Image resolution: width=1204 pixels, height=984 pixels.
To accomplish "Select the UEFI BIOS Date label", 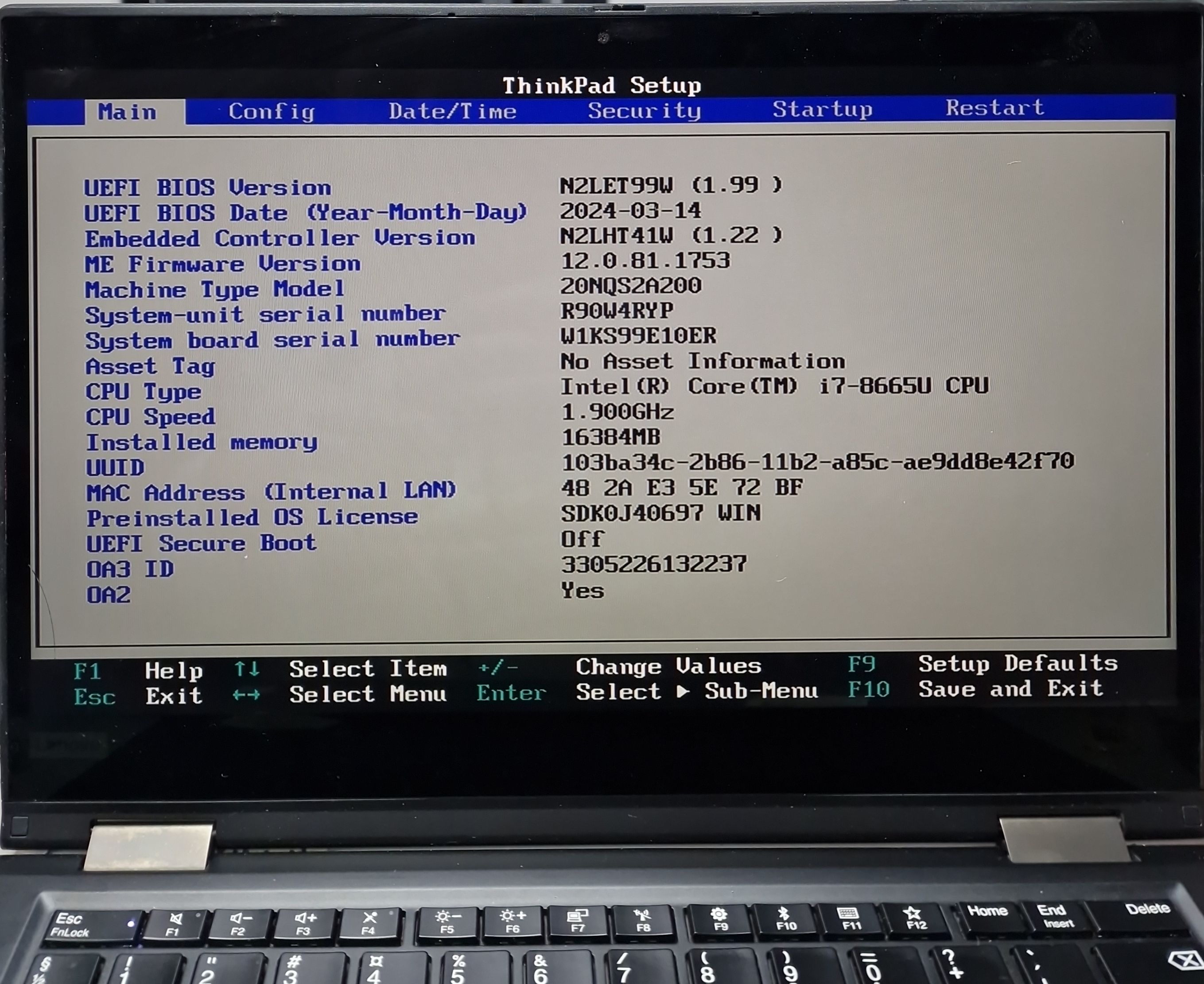I will pyautogui.click(x=306, y=213).
